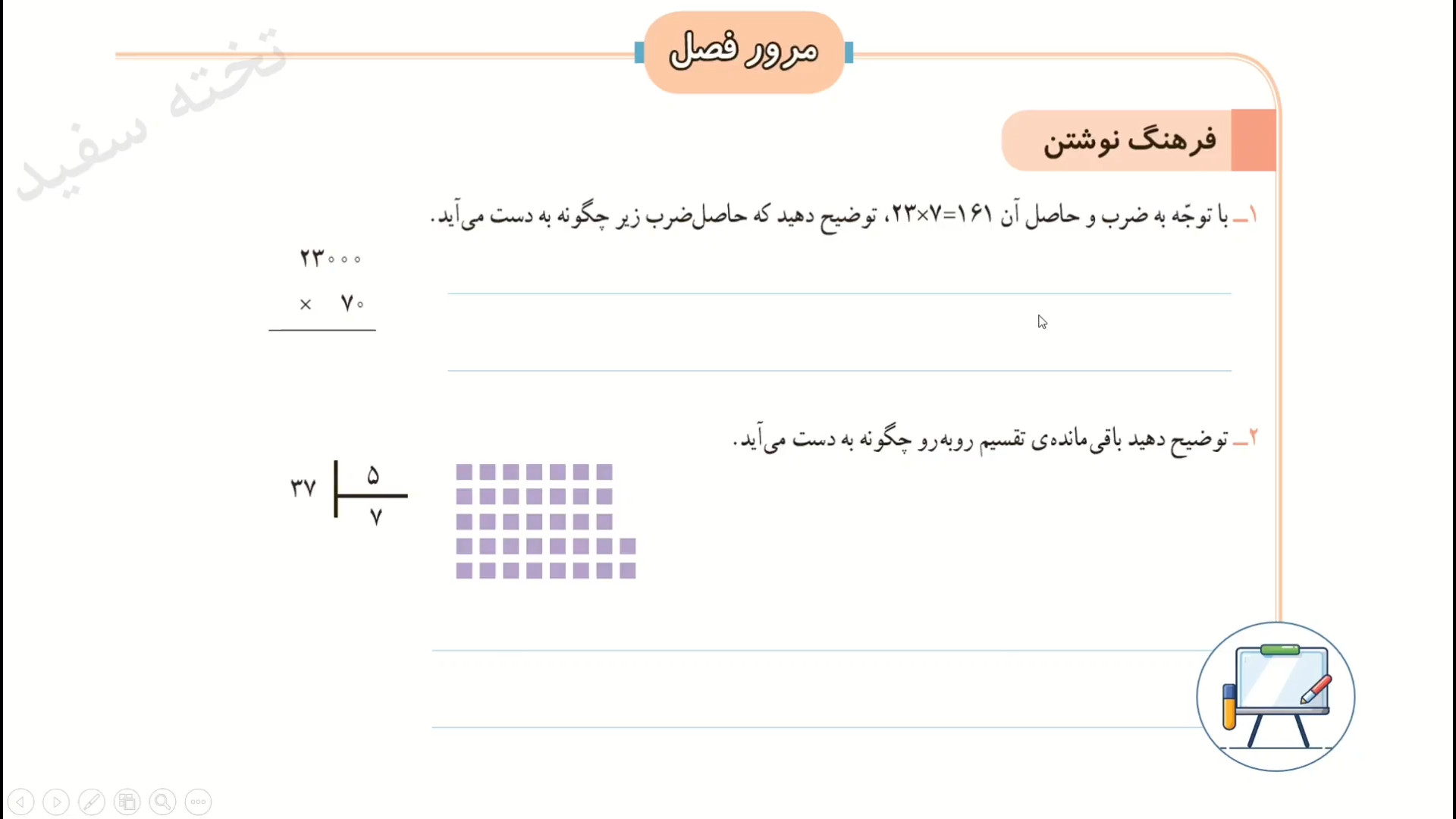Click the pencil on the easel graphic
Image resolution: width=1456 pixels, height=819 pixels.
pos(1314,689)
